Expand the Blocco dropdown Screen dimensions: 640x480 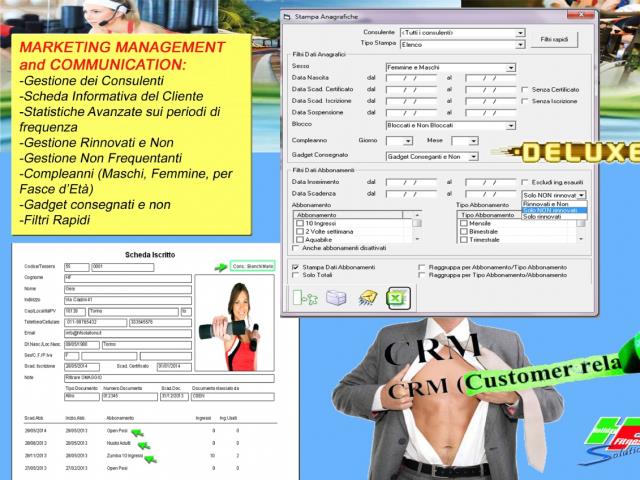511,126
